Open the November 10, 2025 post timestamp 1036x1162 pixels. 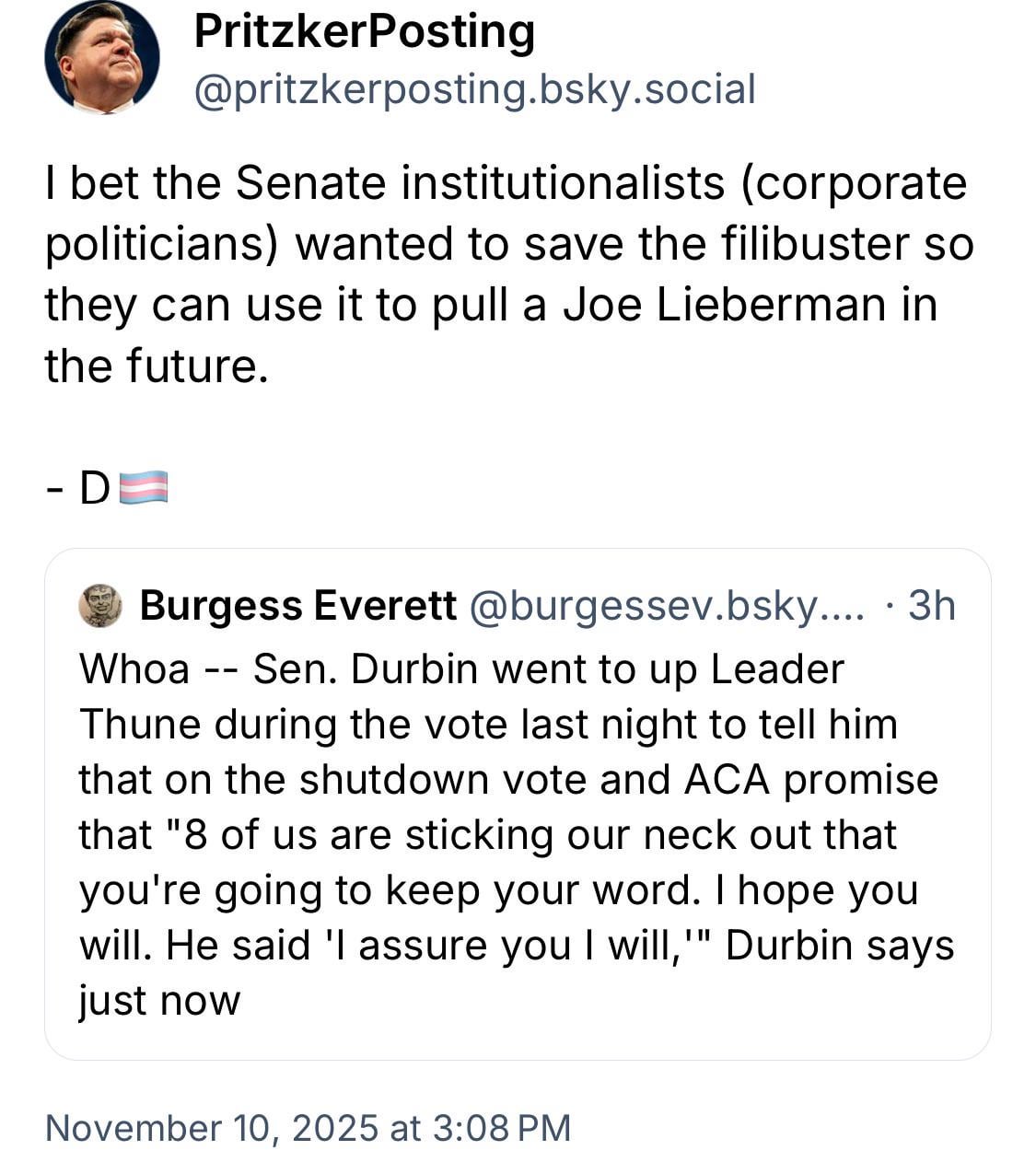tap(308, 1128)
